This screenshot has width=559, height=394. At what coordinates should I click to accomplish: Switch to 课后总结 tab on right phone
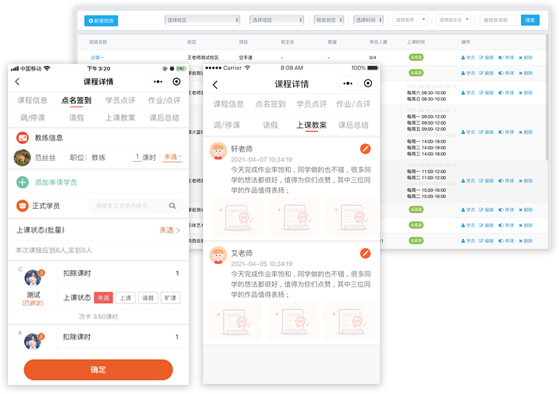pos(353,125)
